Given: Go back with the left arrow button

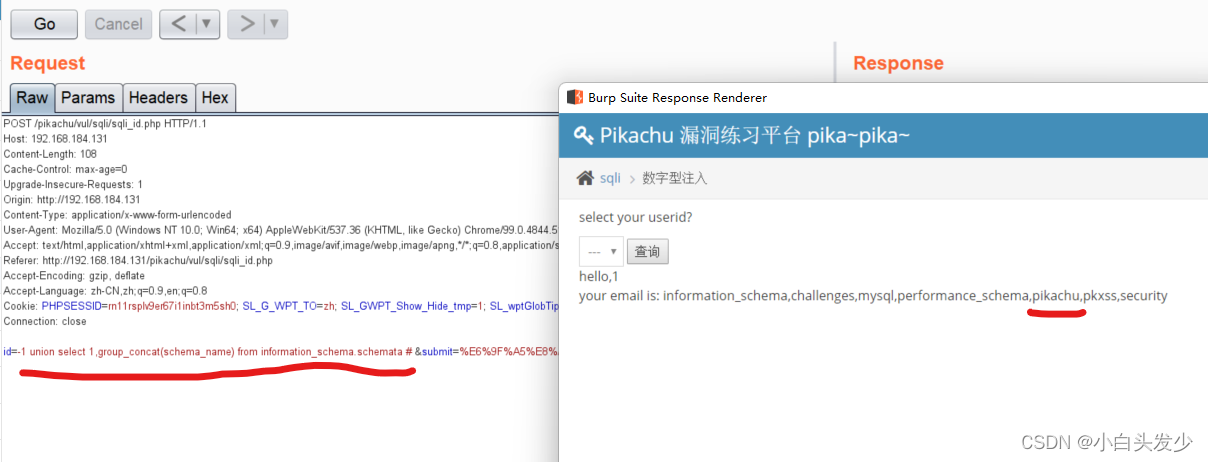Looking at the screenshot, I should tap(178, 24).
